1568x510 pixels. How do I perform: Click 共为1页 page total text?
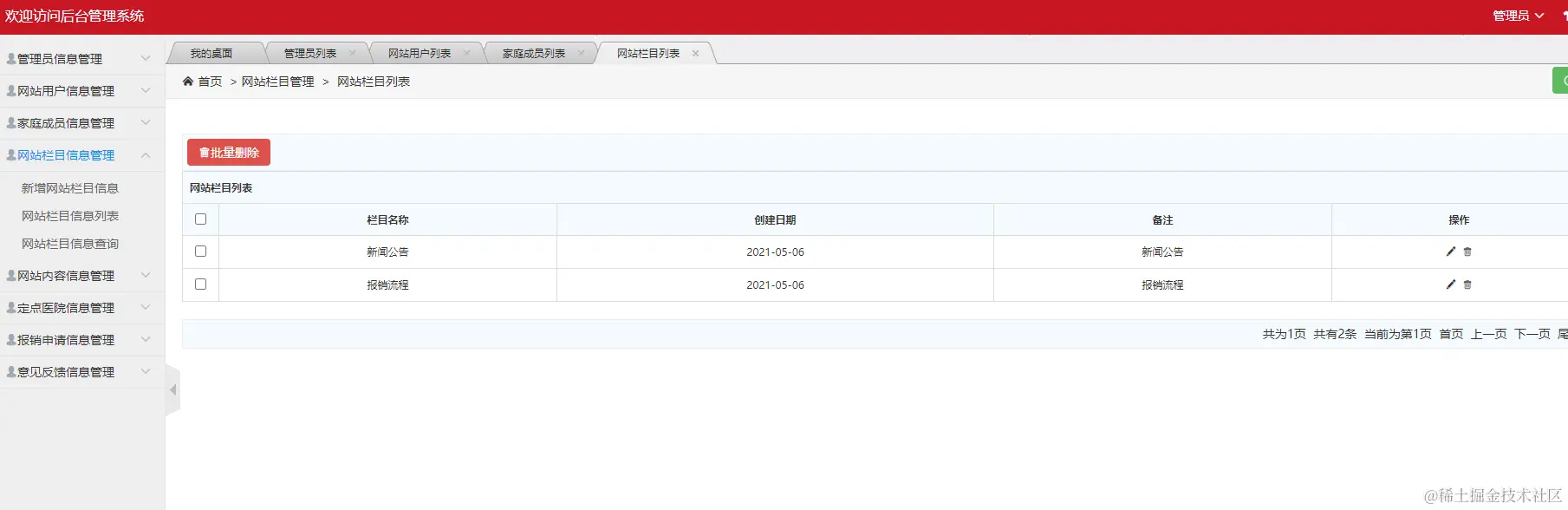tap(1284, 334)
